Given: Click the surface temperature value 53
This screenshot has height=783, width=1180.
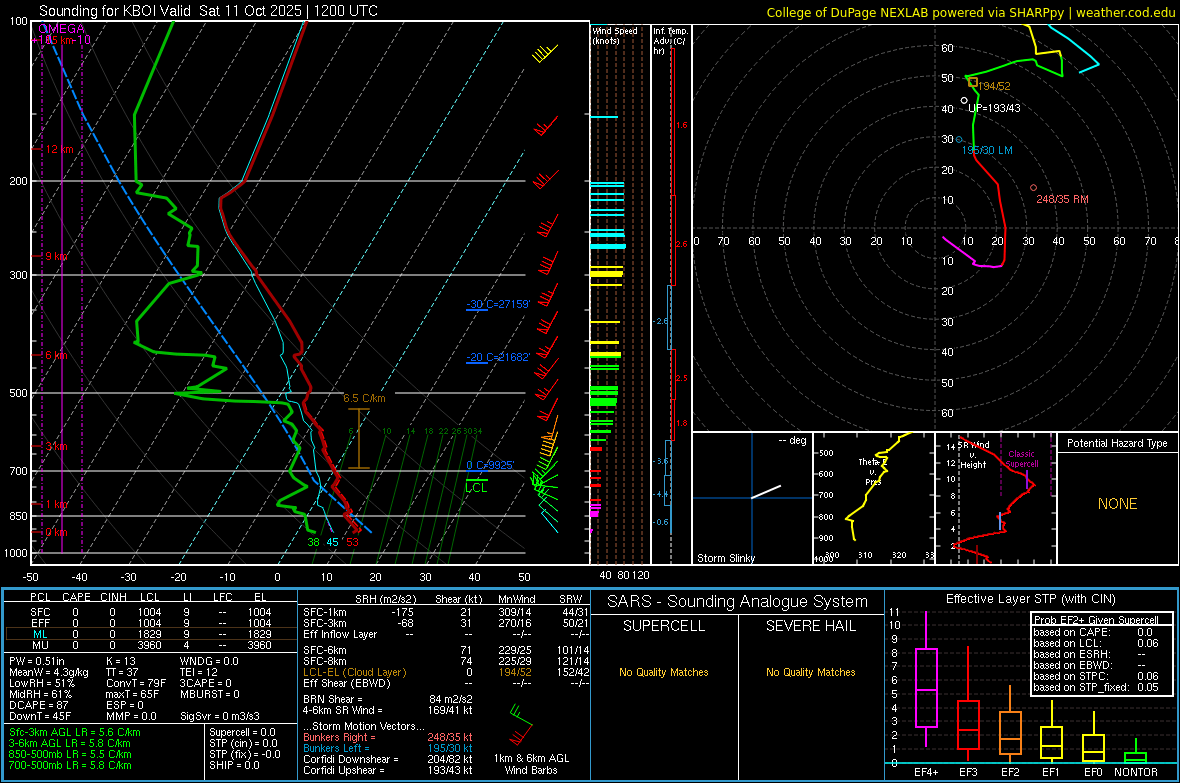Looking at the screenshot, I should [352, 542].
